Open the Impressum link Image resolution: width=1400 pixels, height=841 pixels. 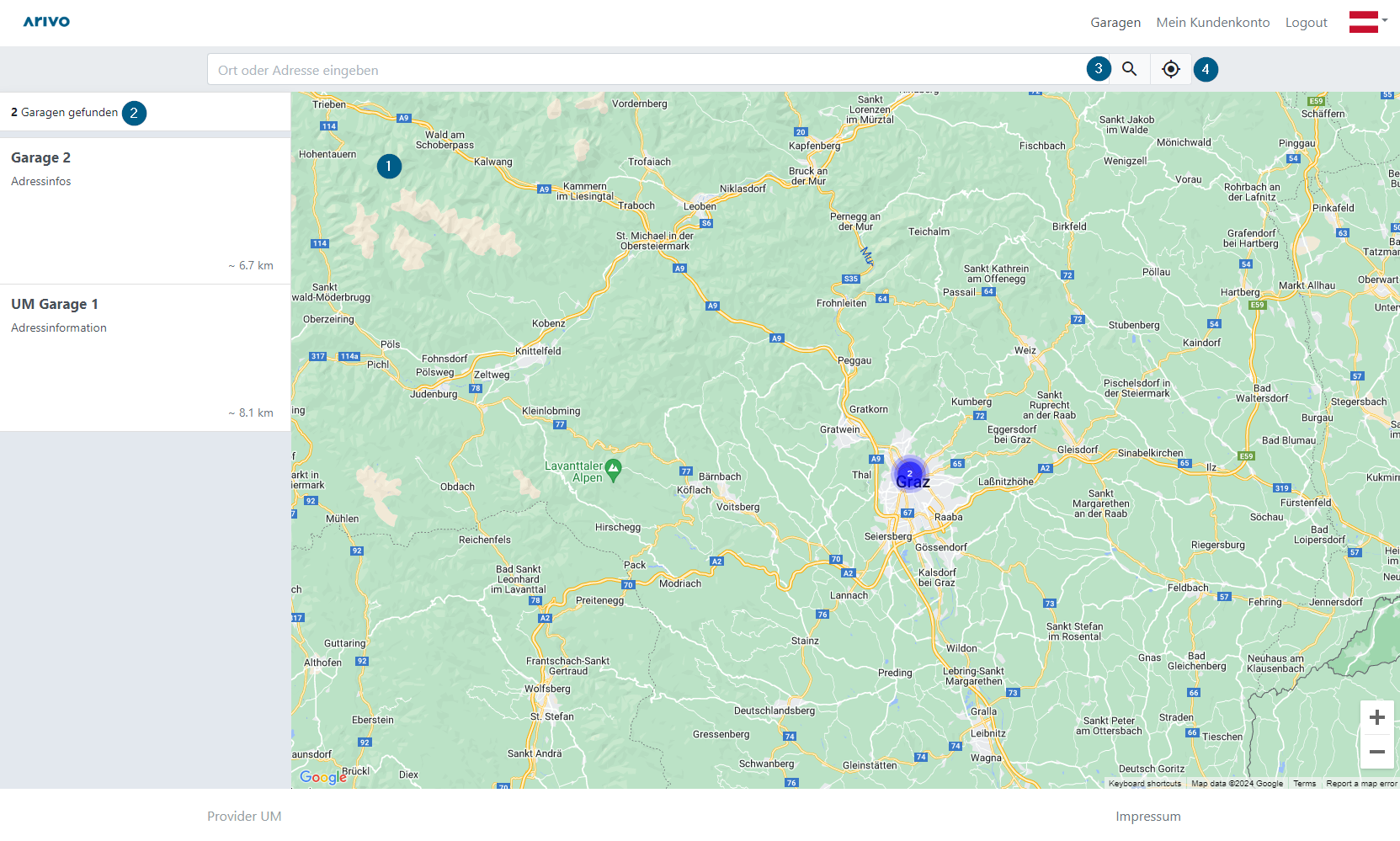pyautogui.click(x=1148, y=817)
